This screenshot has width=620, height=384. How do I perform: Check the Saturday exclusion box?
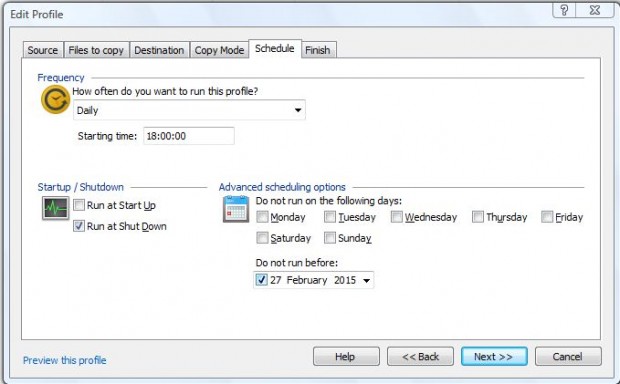point(262,238)
